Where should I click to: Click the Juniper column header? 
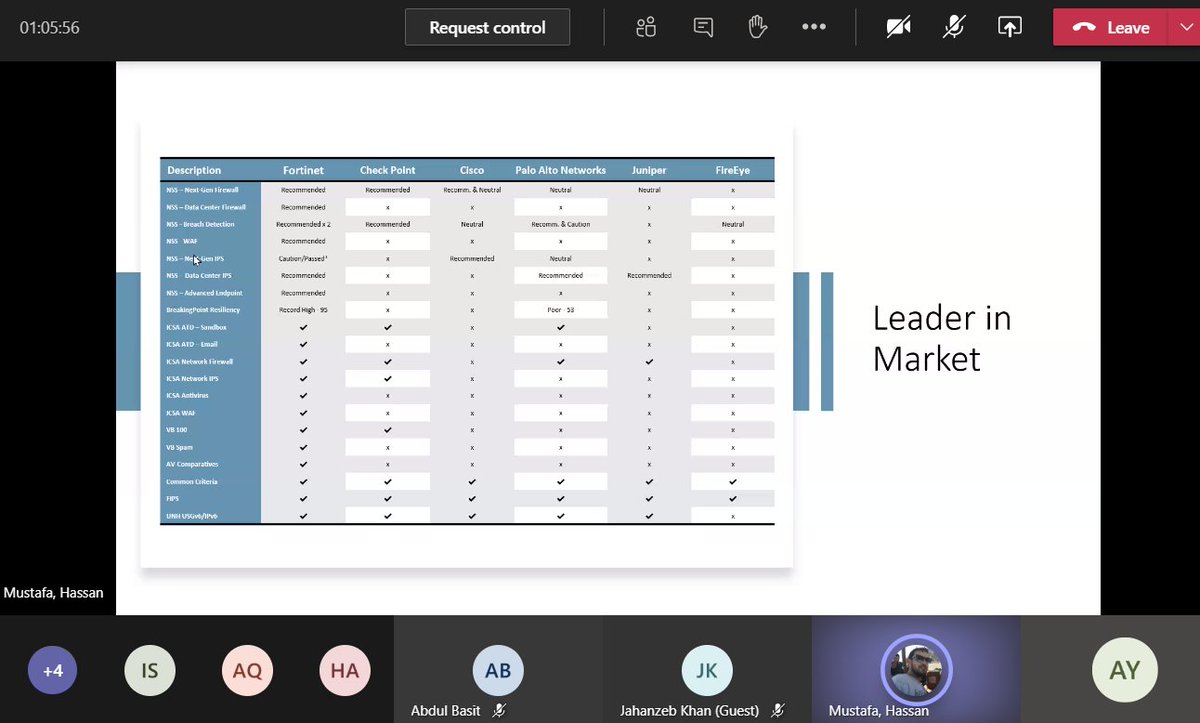point(649,170)
